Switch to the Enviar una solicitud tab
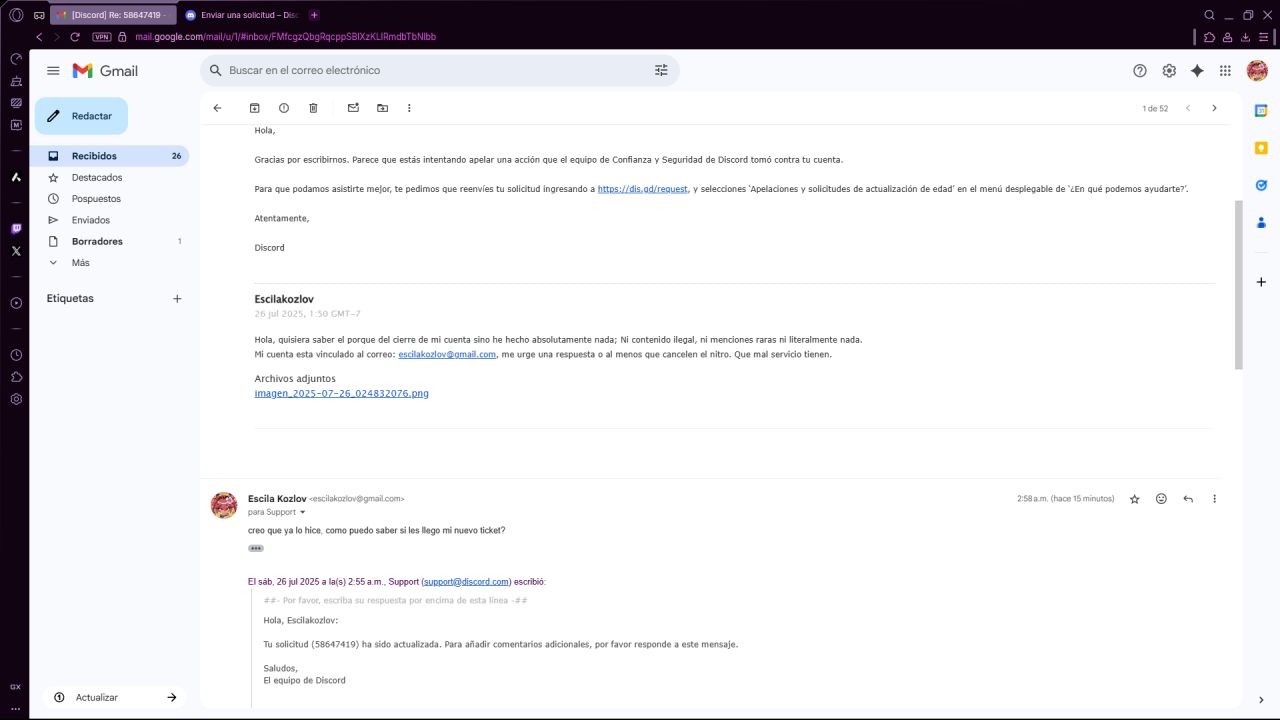The width and height of the screenshot is (1280, 720). coord(241,15)
